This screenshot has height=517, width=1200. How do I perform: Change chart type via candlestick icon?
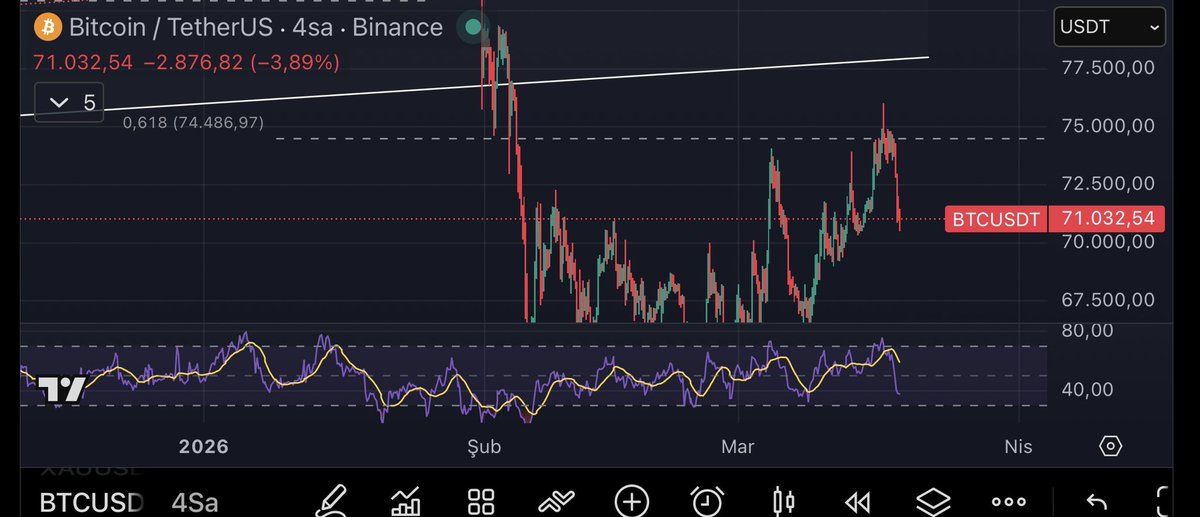click(783, 500)
